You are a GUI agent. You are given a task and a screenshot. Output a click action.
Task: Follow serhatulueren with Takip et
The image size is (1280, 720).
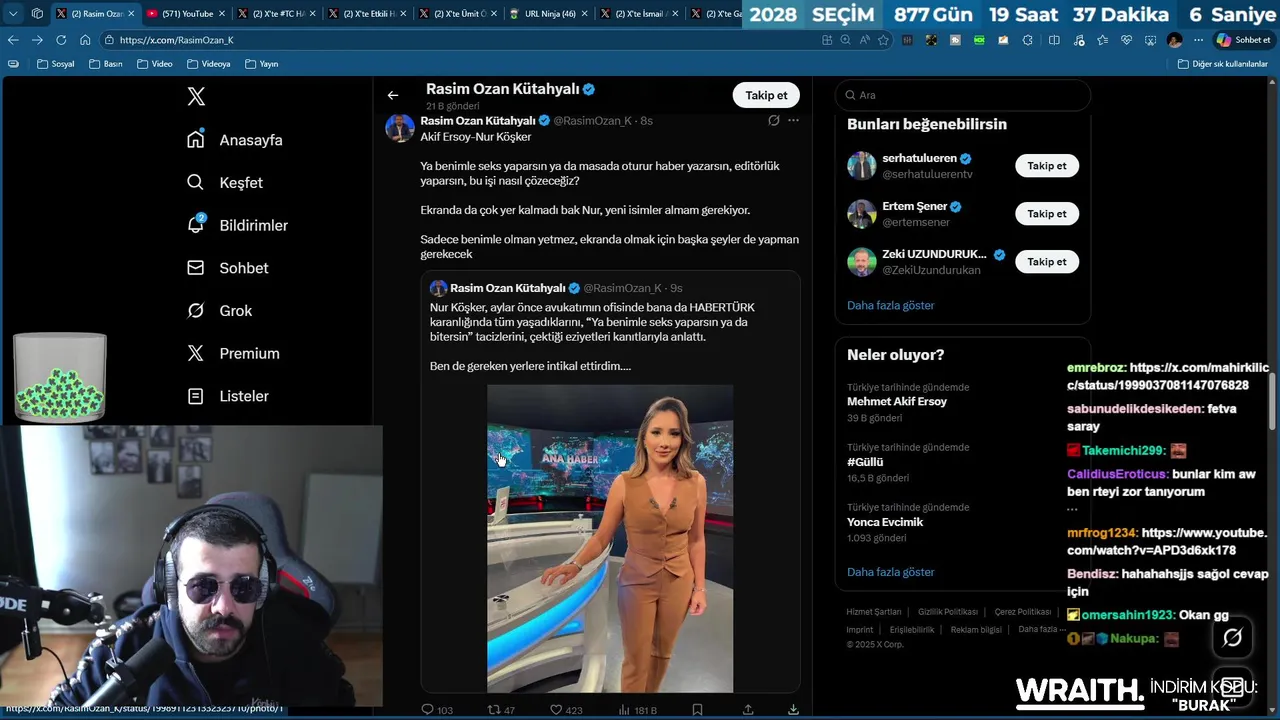click(1047, 166)
